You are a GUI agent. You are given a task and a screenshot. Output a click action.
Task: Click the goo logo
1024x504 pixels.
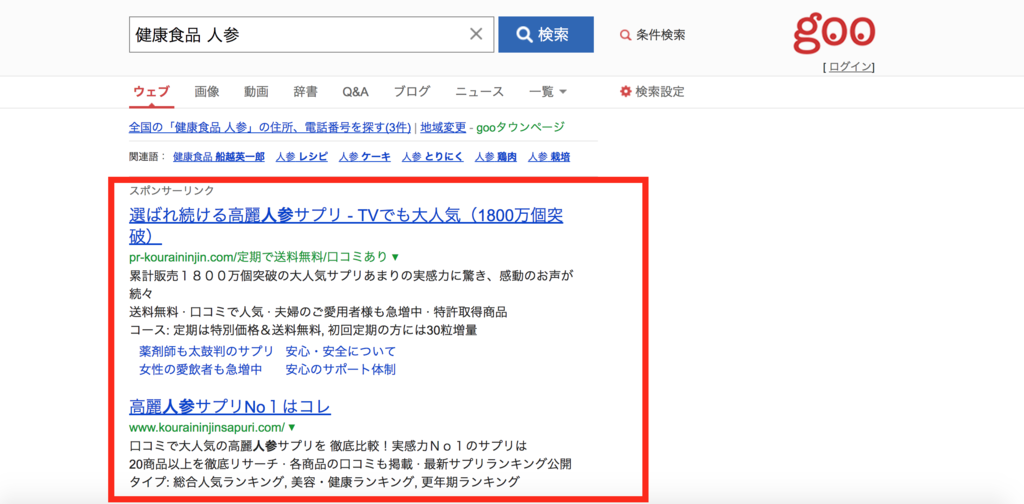tap(835, 34)
